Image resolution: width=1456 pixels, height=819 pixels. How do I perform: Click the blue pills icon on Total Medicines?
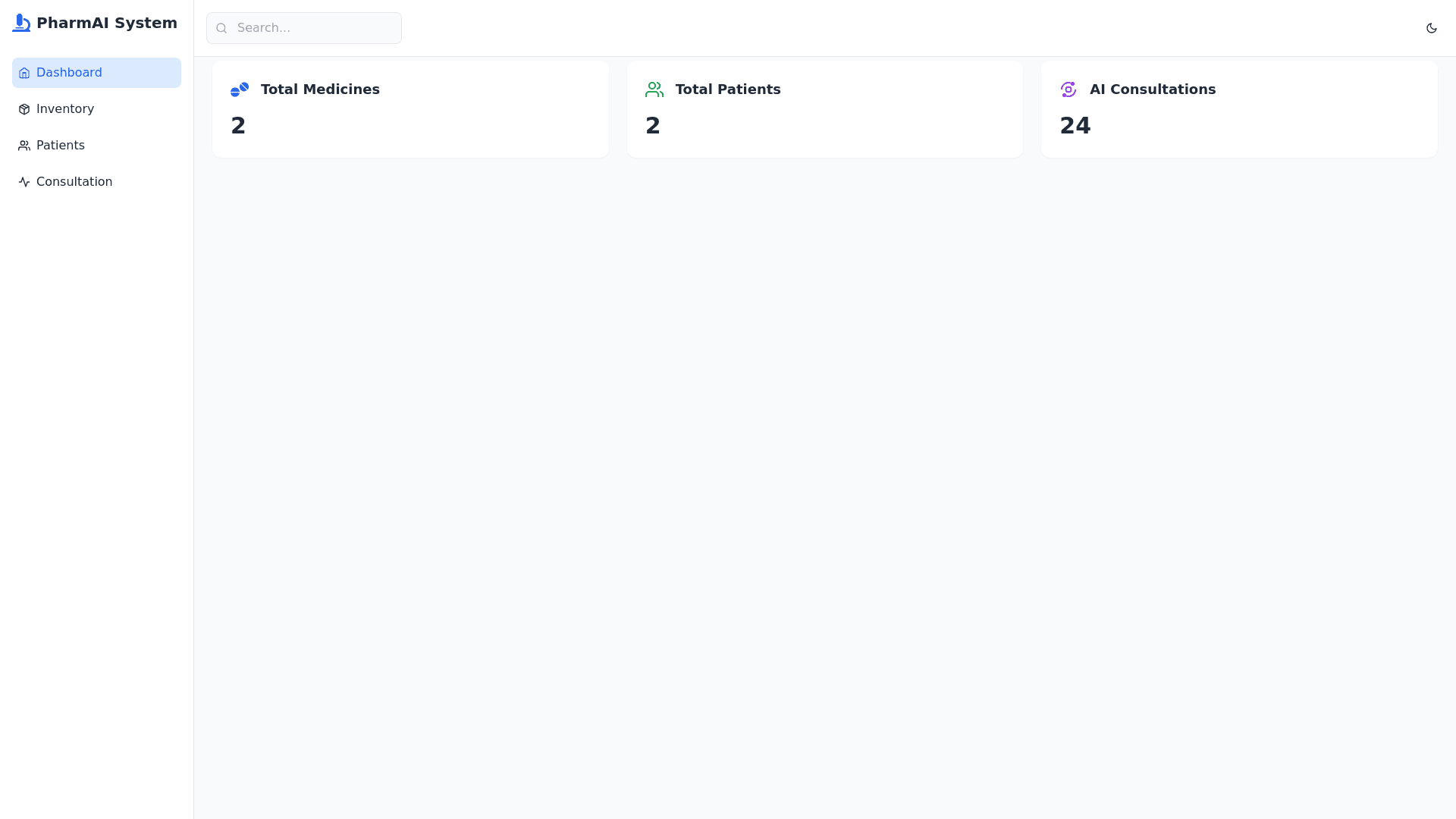click(x=240, y=89)
